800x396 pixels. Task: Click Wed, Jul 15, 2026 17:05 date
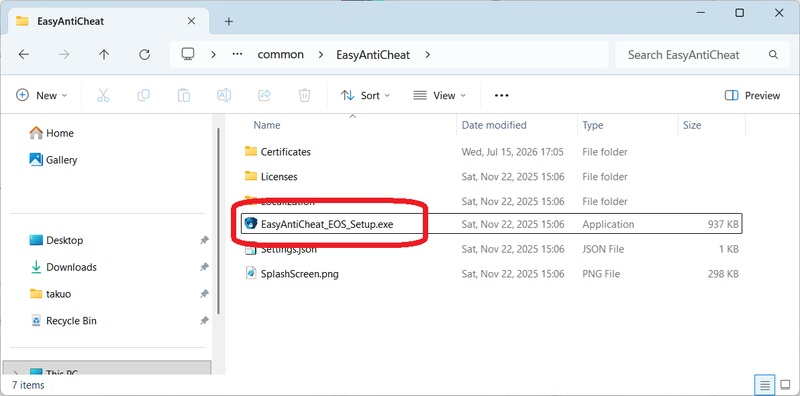(x=512, y=152)
